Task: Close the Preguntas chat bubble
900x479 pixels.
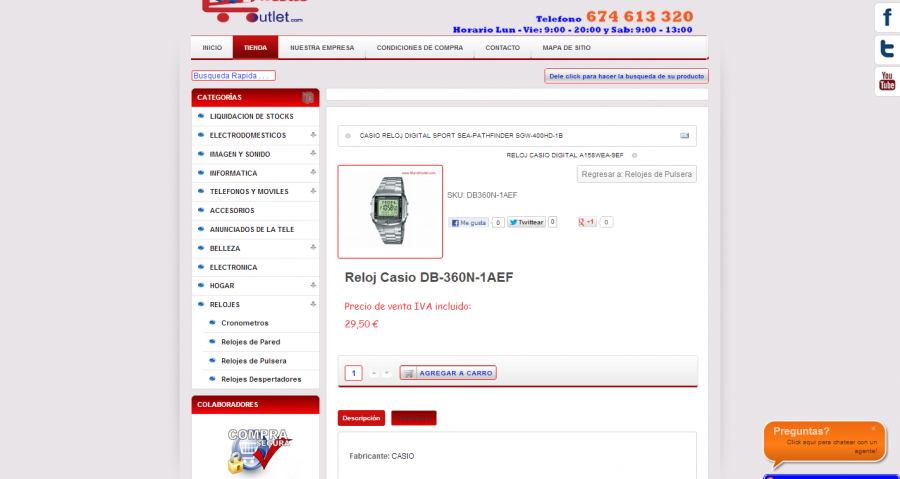Action: [873, 429]
